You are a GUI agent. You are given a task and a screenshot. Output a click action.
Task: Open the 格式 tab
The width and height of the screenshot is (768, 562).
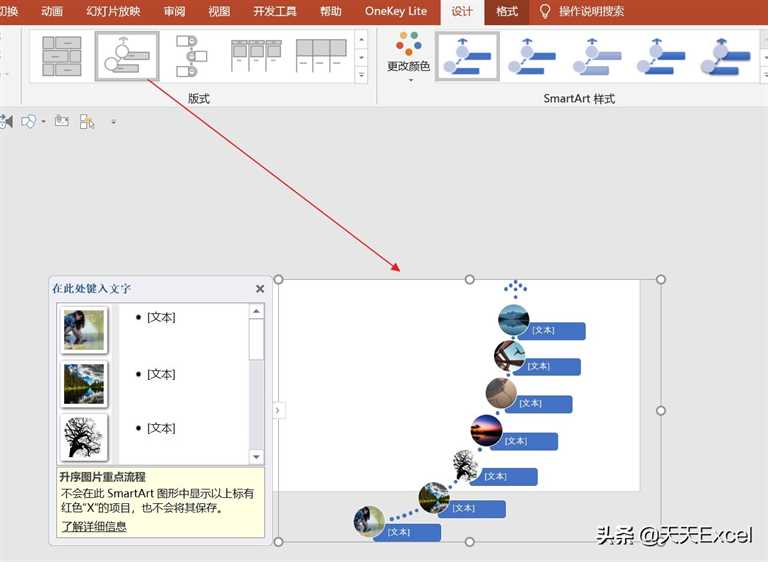coord(507,12)
